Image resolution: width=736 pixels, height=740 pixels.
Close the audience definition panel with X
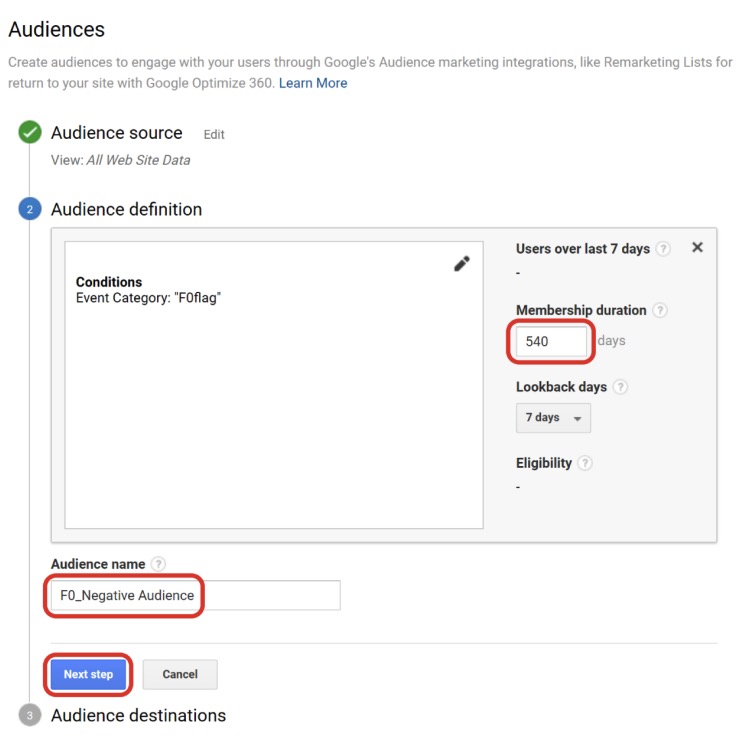tap(697, 247)
